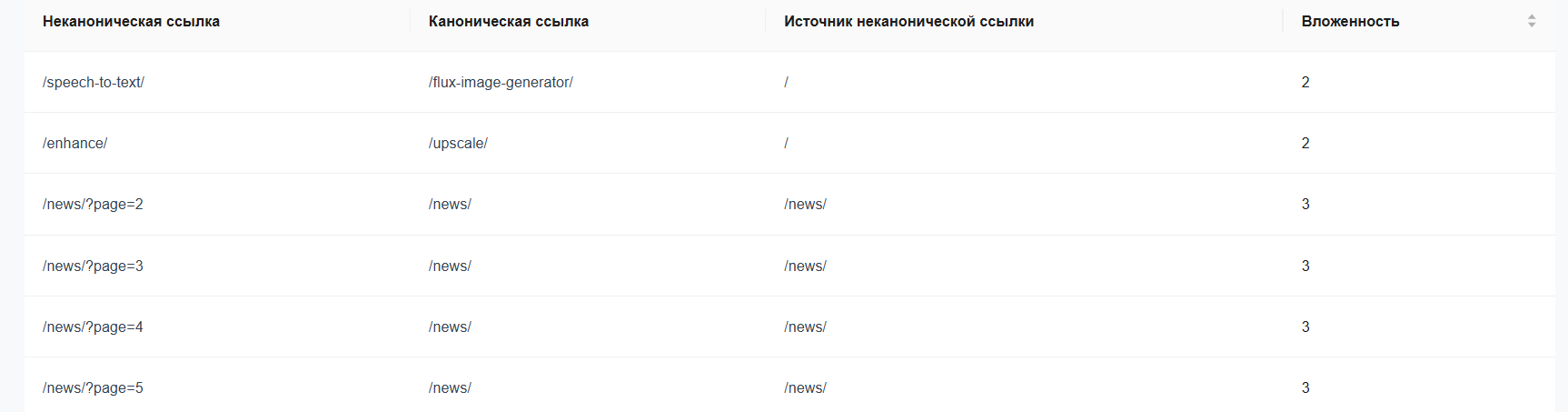This screenshot has width=1568, height=412.
Task: Click source /news/ in the page=4 row
Action: [805, 327]
